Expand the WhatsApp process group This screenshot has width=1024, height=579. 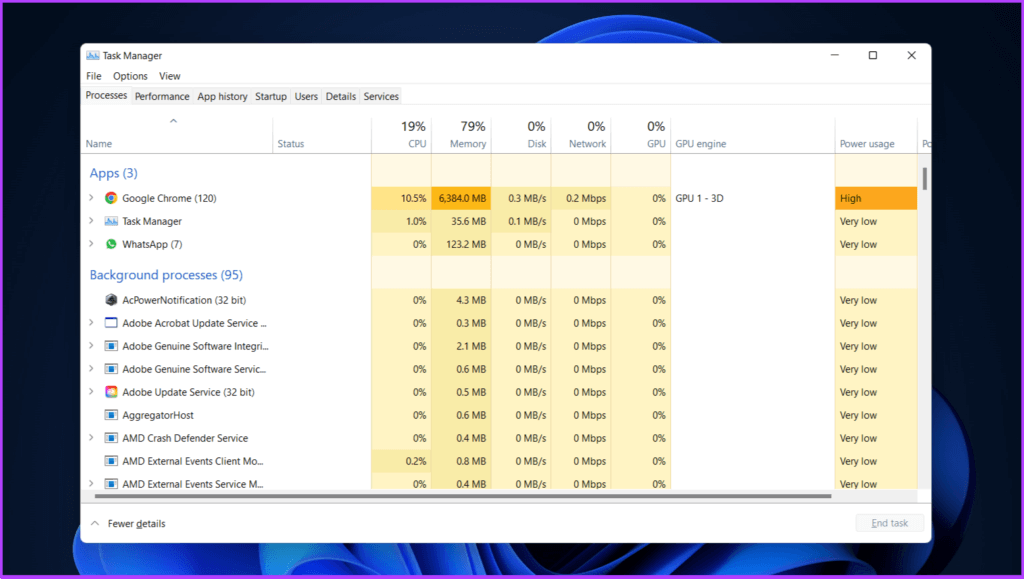coord(91,243)
